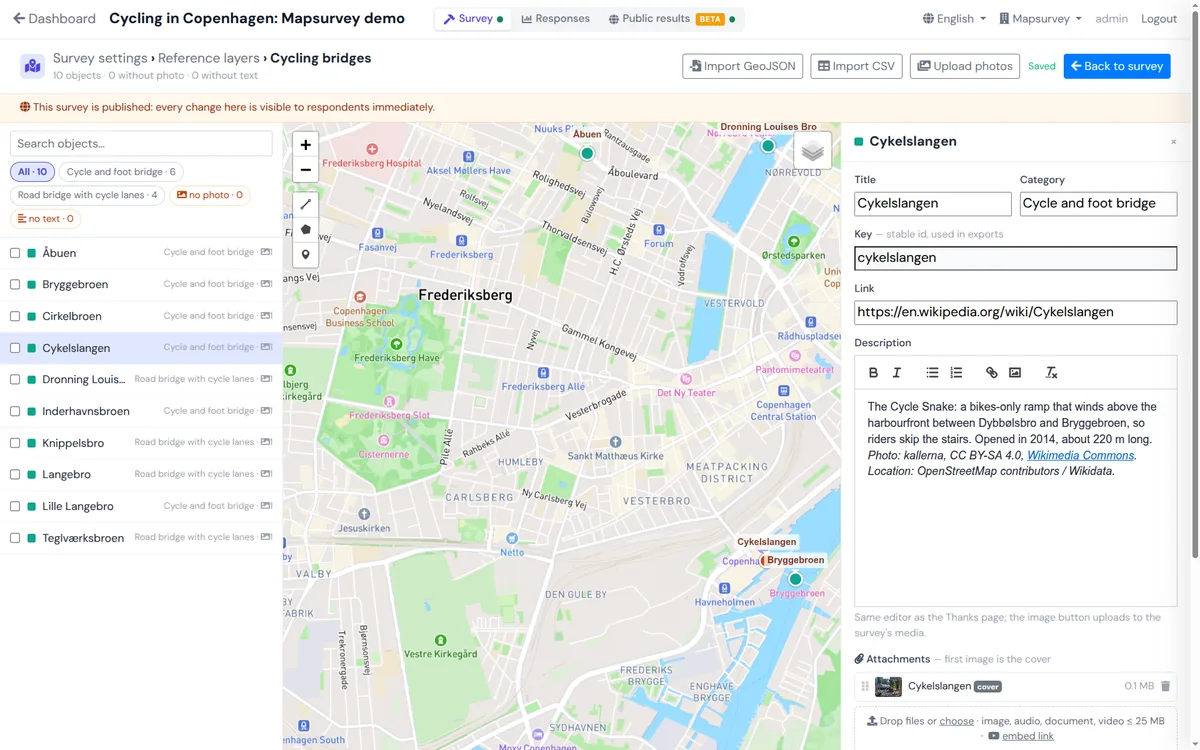Insert a numbered list
Viewport: 1200px width, 750px height.
point(956,373)
